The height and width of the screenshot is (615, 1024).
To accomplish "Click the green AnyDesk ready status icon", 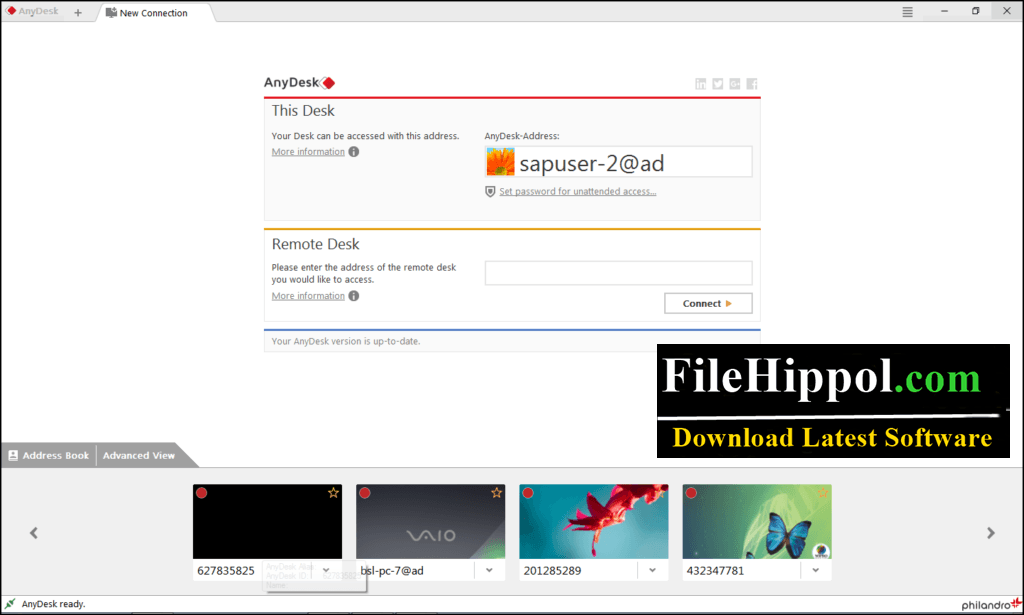I will tap(8, 604).
